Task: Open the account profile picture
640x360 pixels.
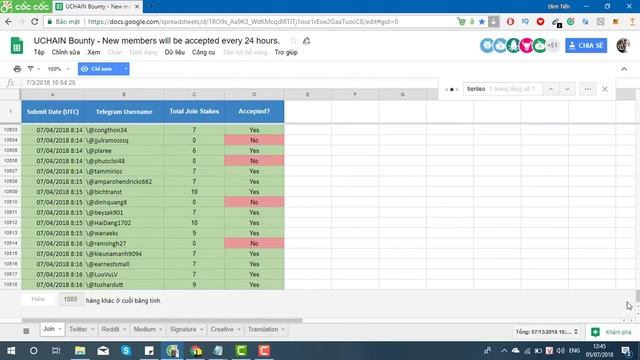Action: tap(623, 45)
